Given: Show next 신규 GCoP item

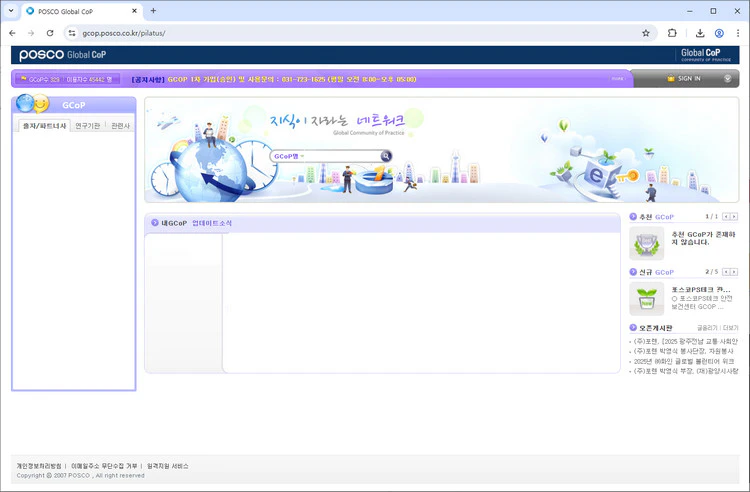Looking at the screenshot, I should [734, 272].
